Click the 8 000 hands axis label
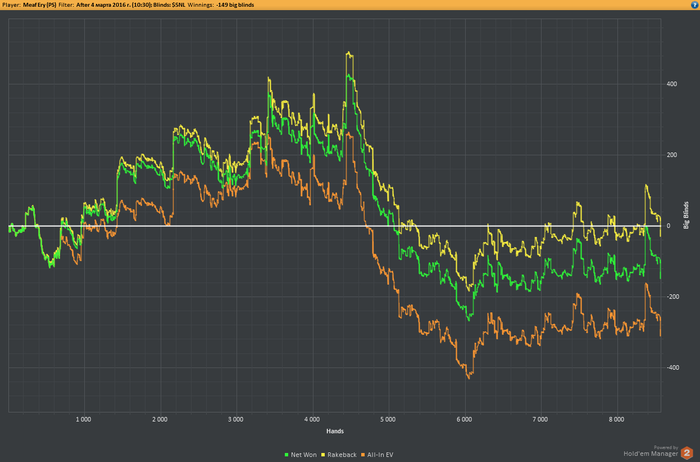This screenshot has width=700, height=462. point(617,420)
